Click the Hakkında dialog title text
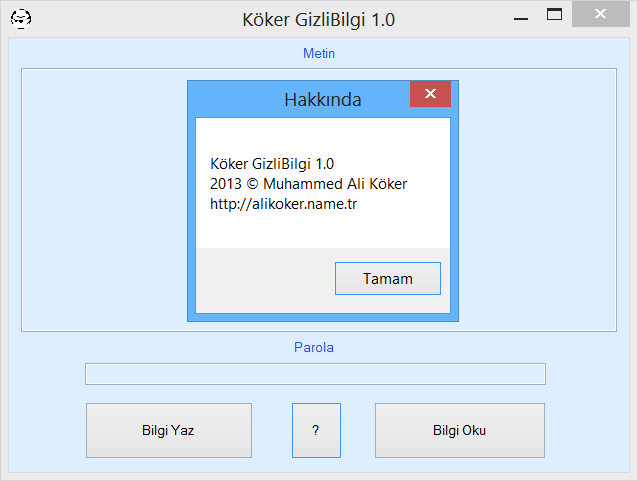638x481 pixels. click(x=322, y=100)
